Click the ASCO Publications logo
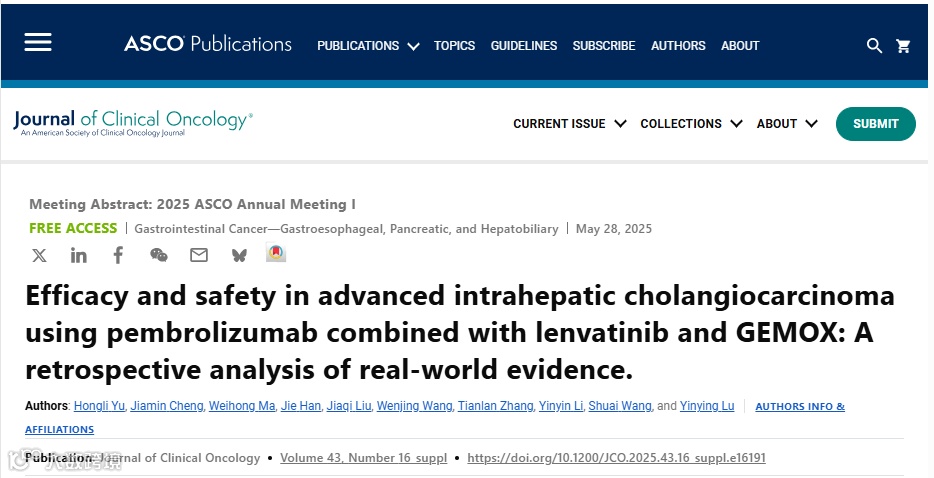Image resolution: width=934 pixels, height=478 pixels. [208, 44]
